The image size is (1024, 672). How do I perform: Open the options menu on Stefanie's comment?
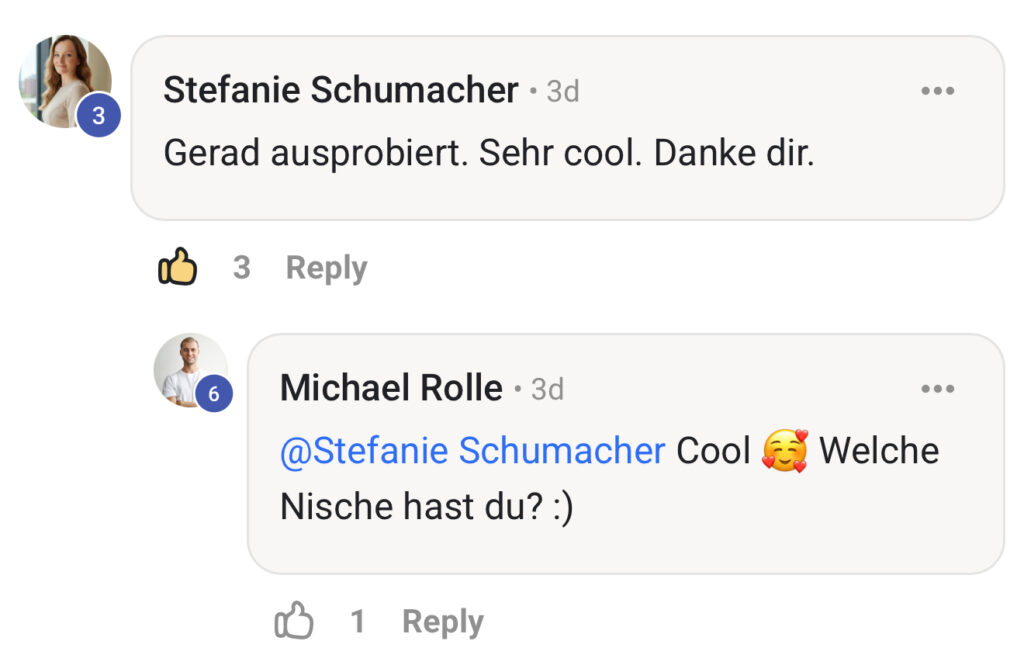click(x=938, y=89)
